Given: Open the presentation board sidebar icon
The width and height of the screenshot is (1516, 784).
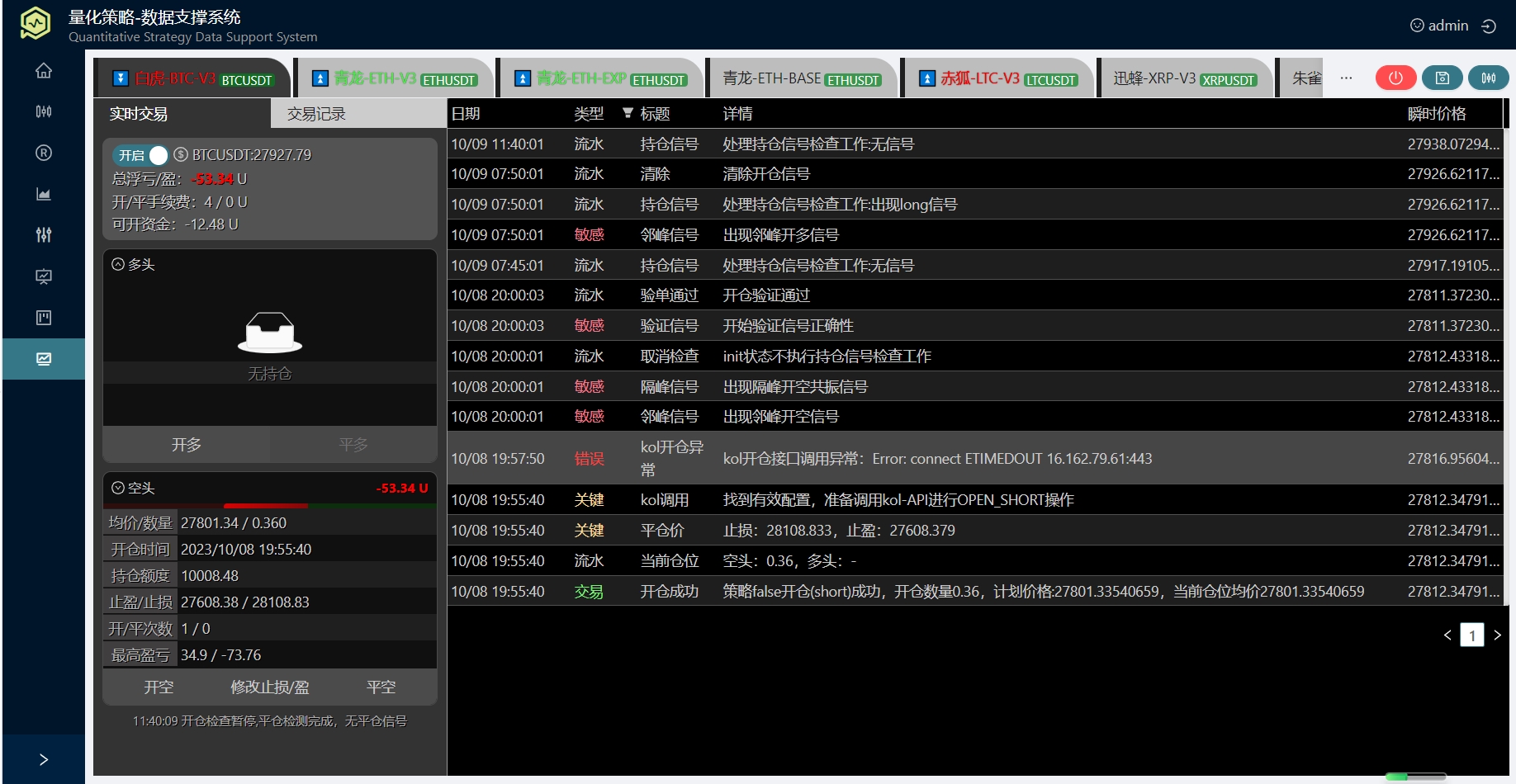Looking at the screenshot, I should tap(44, 276).
